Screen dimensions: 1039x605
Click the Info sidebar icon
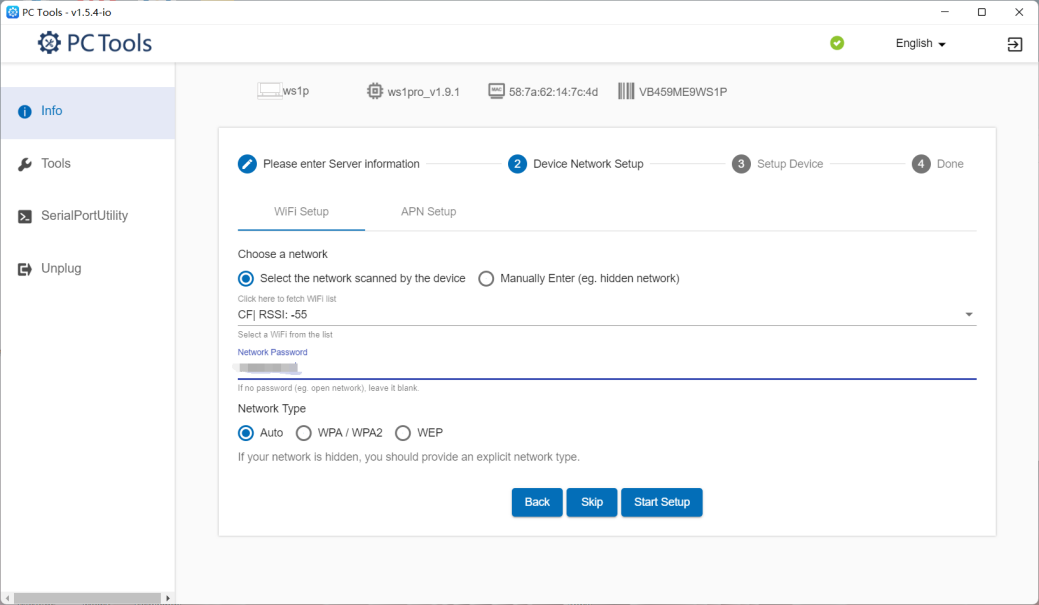(25, 112)
